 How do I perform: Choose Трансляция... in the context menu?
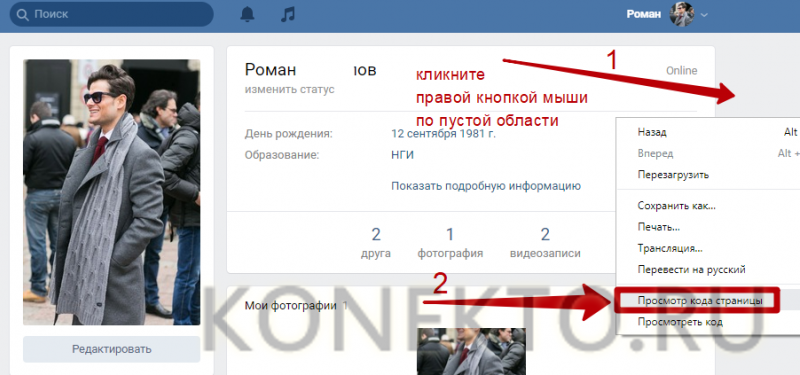pyautogui.click(x=670, y=249)
